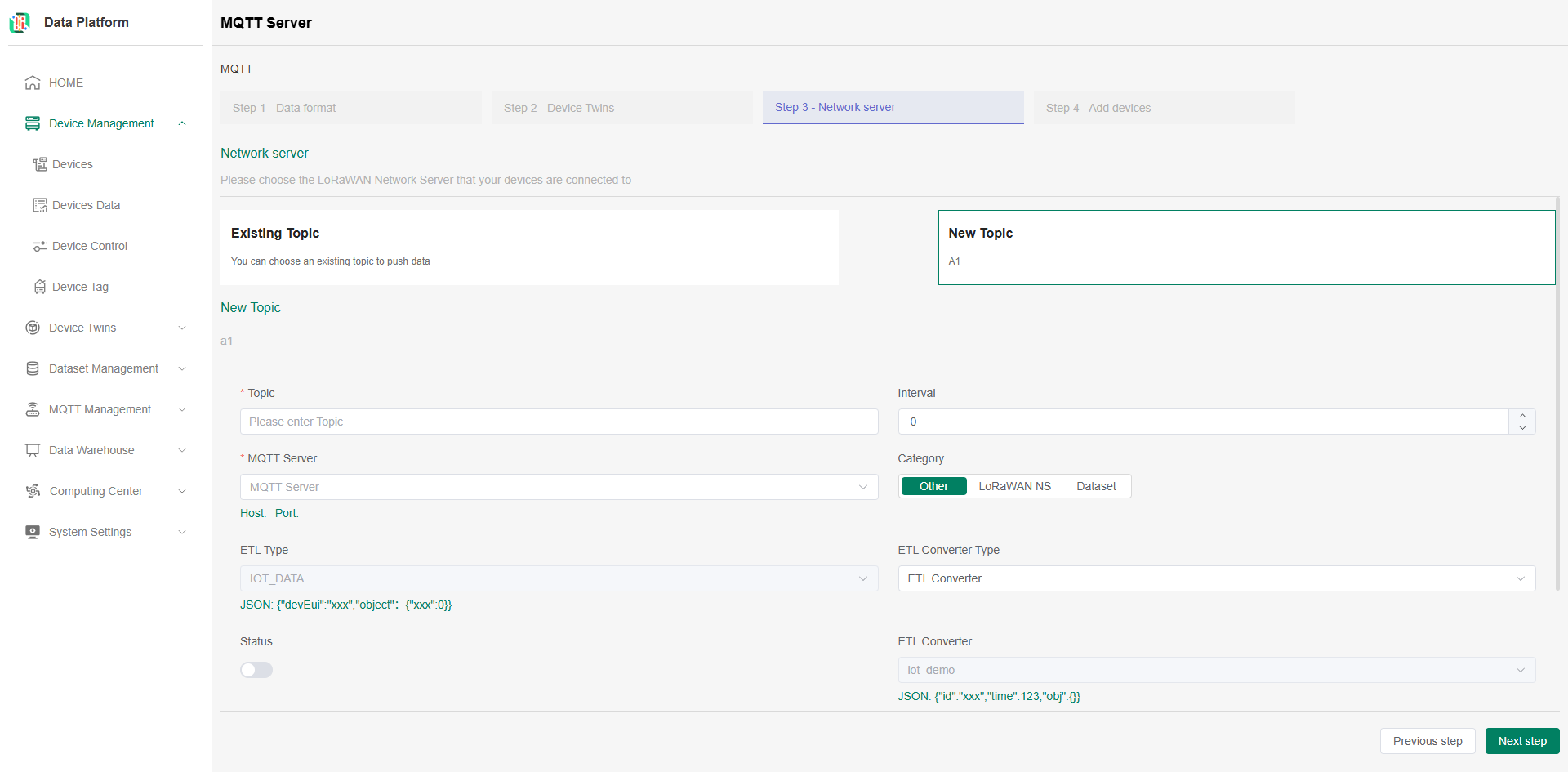
Task: Click the Devices Data icon
Action: 39,205
